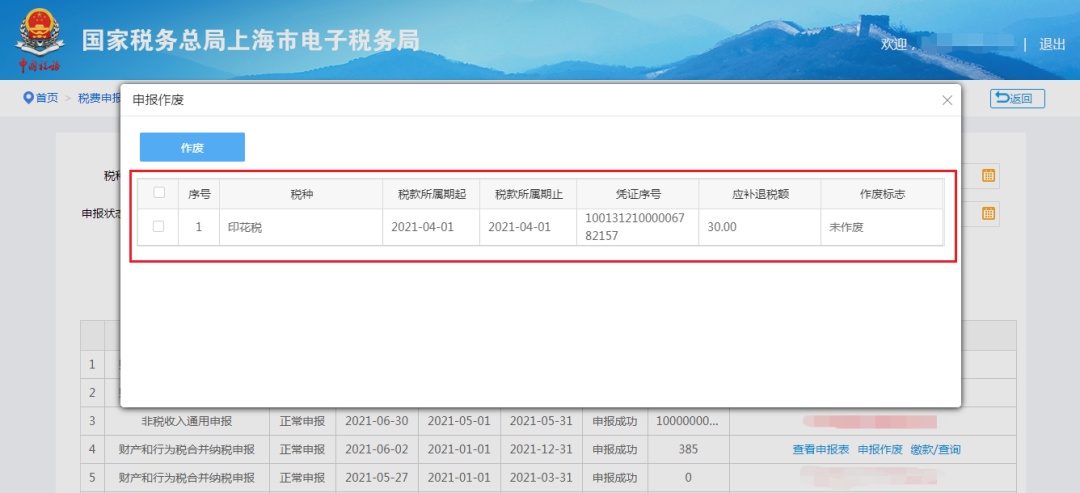Click the 应补退税额 column header
The width and height of the screenshot is (1080, 493).
tap(759, 194)
